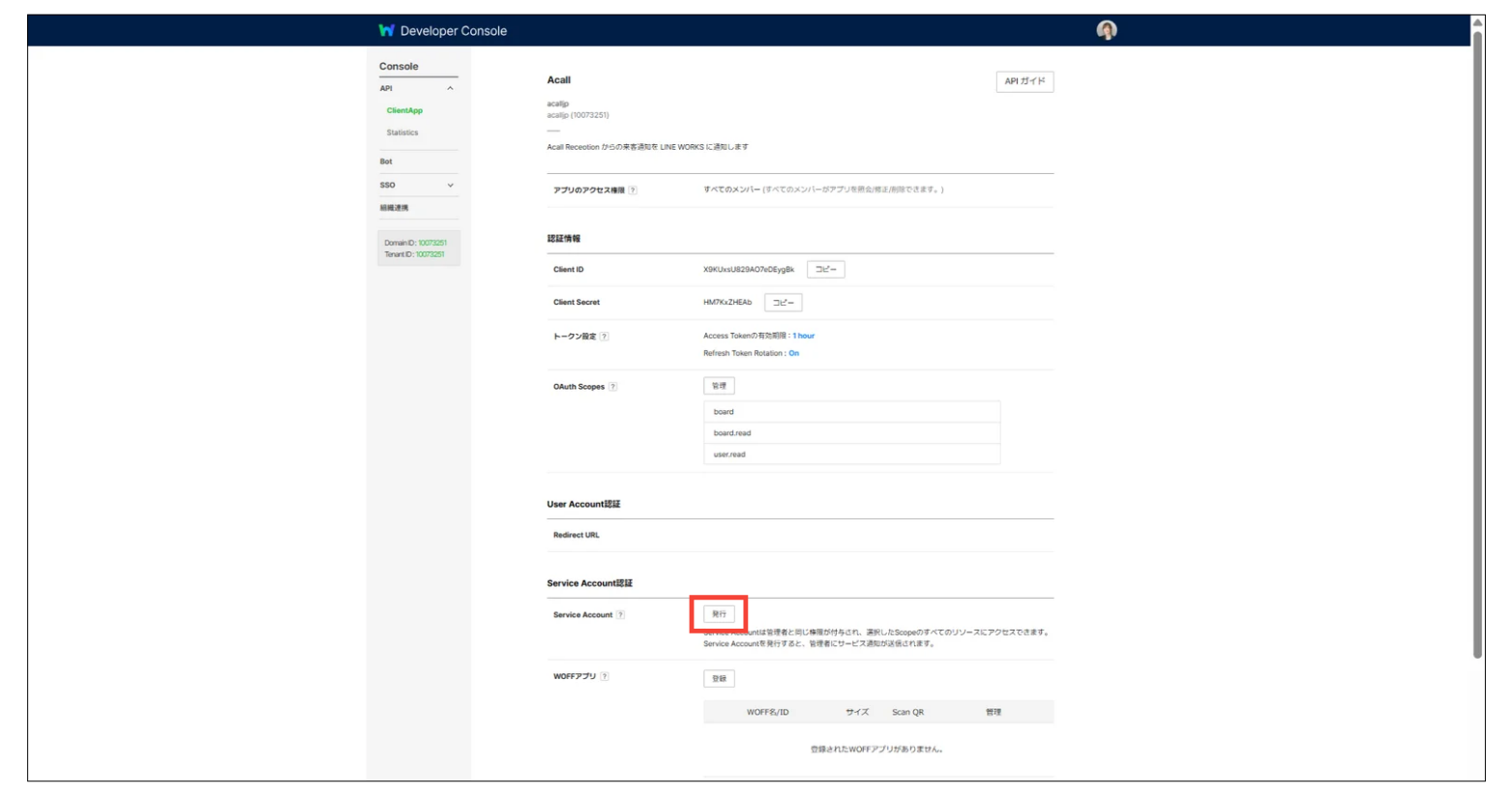Open the API ガイド button
This screenshot has width=1512, height=795.
[1024, 81]
